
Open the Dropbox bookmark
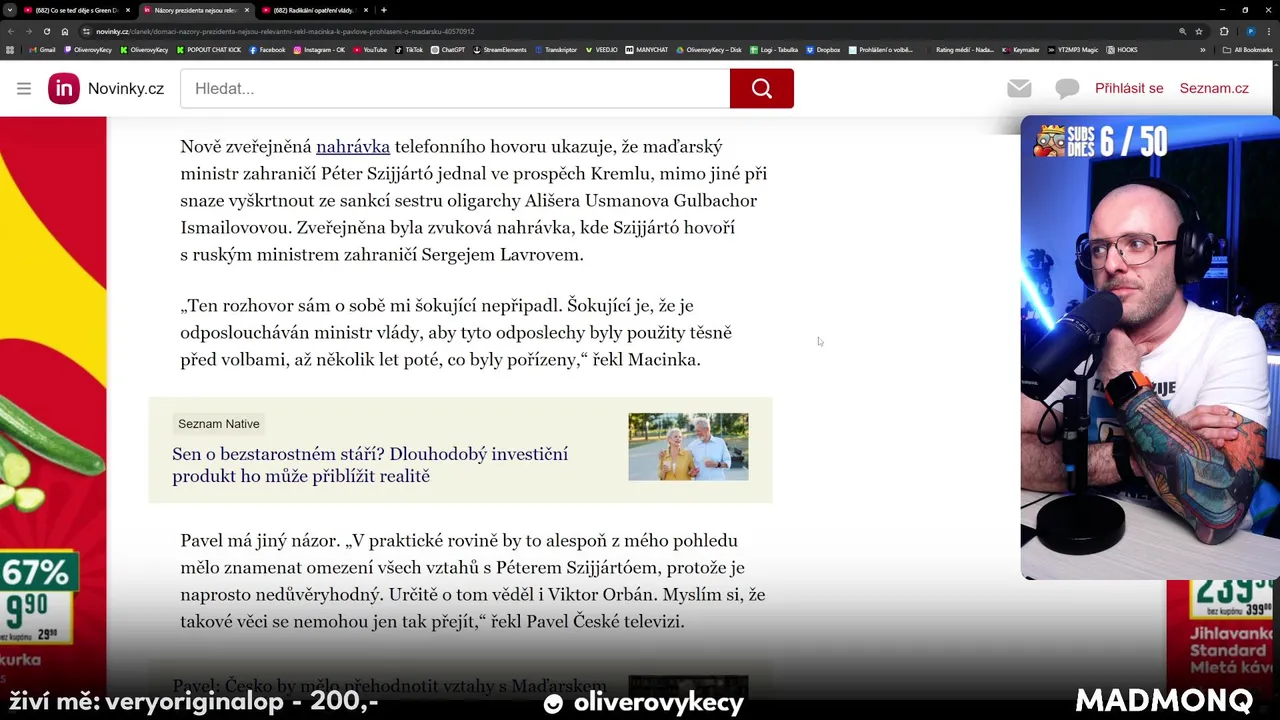point(823,50)
